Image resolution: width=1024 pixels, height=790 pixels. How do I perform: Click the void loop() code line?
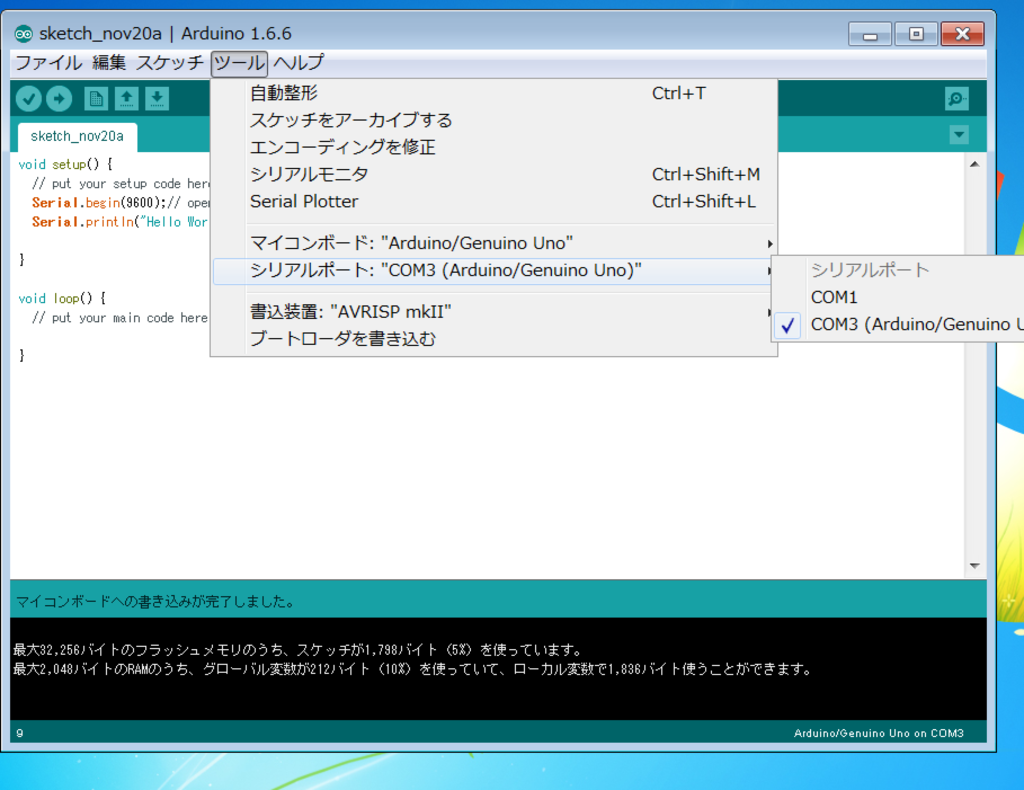pos(62,298)
